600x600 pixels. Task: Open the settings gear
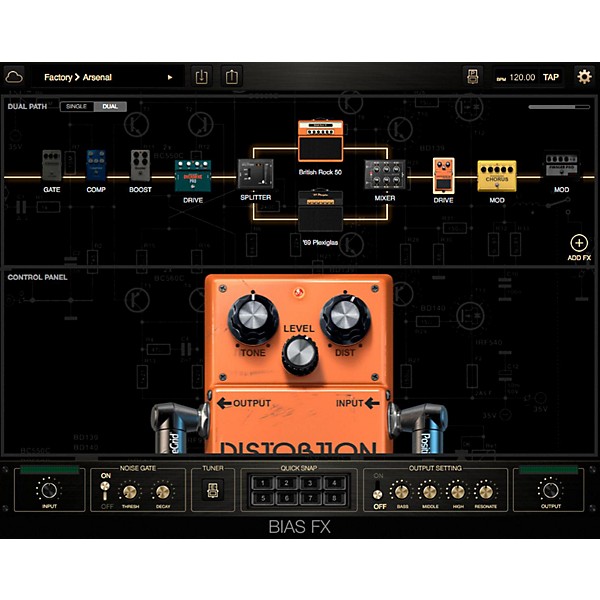pyautogui.click(x=584, y=77)
